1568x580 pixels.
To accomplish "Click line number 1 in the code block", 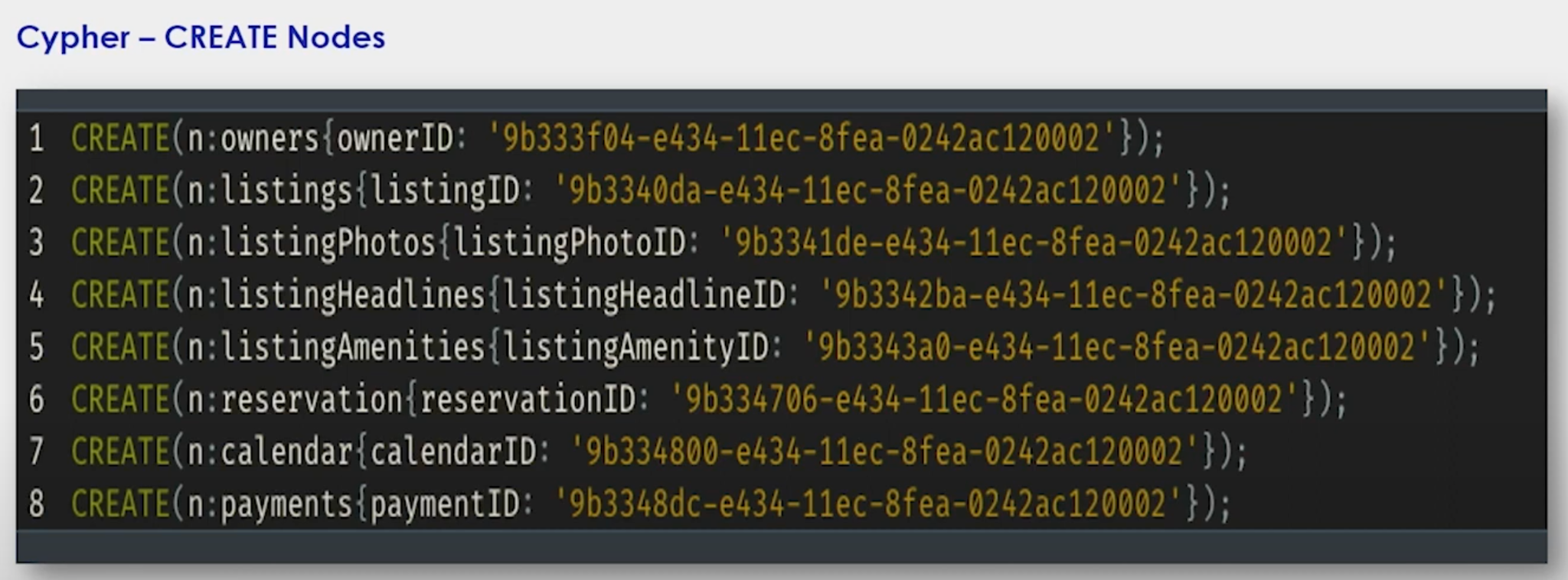I will [36, 138].
